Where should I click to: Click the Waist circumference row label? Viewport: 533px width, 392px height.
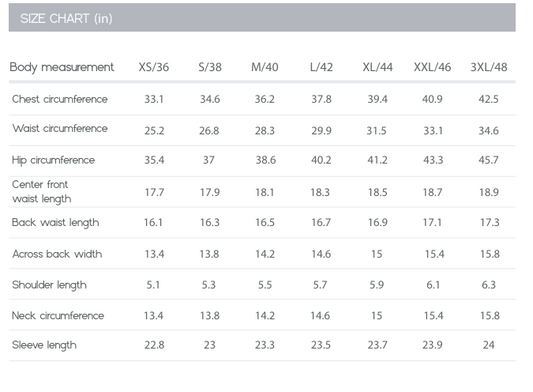60,128
